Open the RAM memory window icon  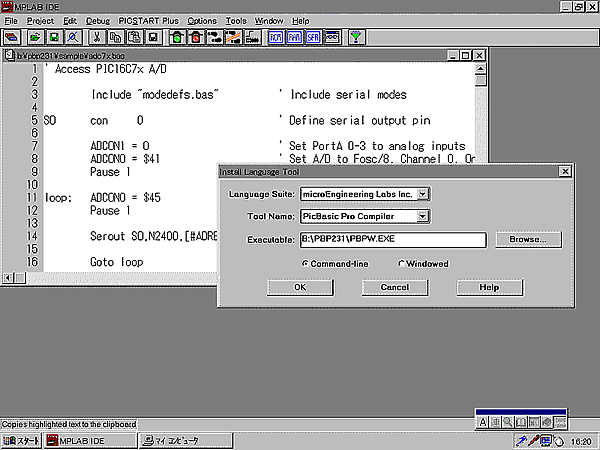(x=294, y=38)
